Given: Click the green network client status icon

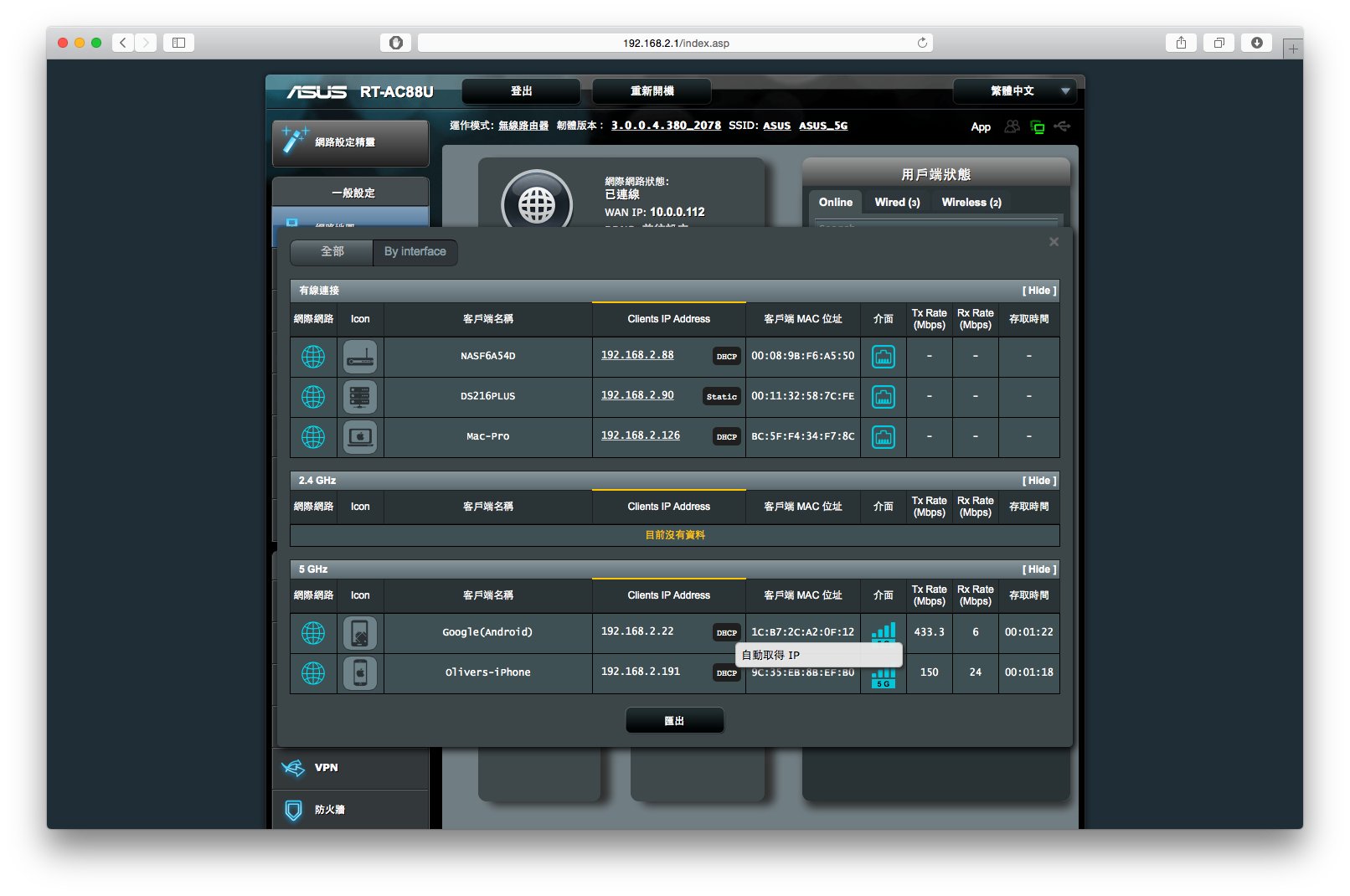Looking at the screenshot, I should coord(1038,127).
